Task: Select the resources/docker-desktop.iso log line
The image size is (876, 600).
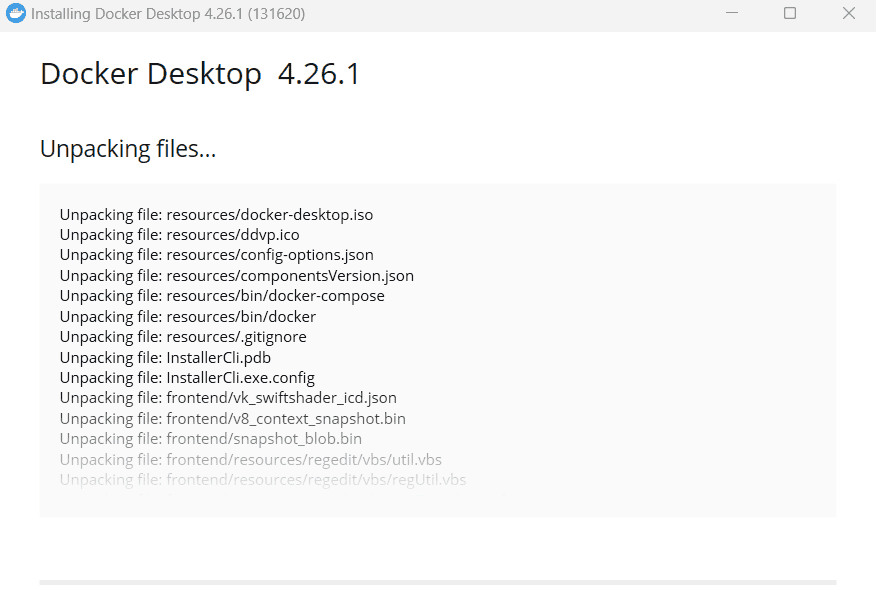Action: [216, 215]
